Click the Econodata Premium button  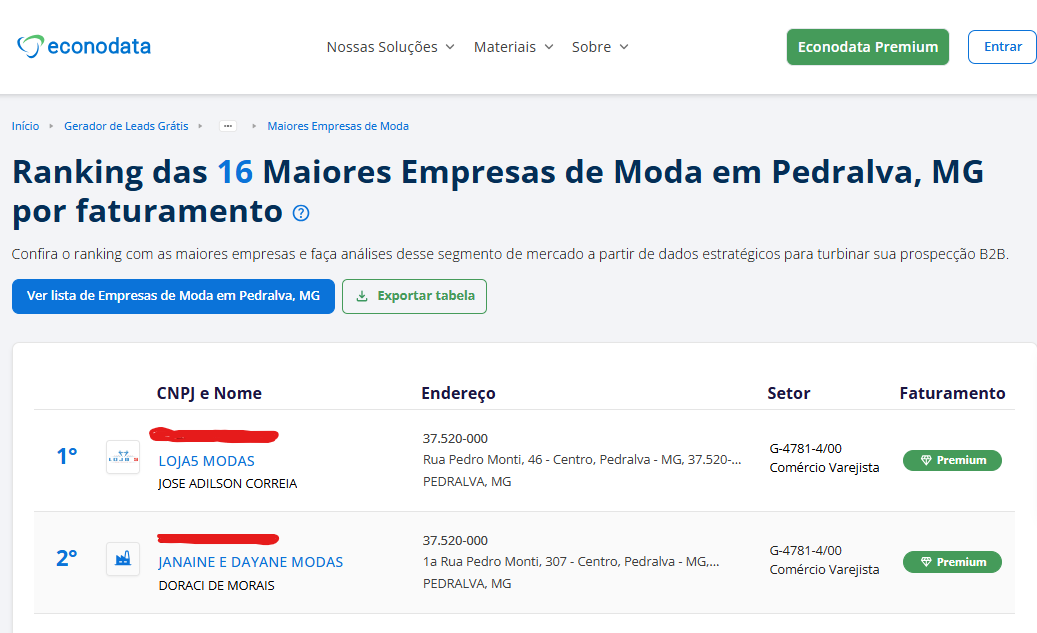(x=867, y=47)
